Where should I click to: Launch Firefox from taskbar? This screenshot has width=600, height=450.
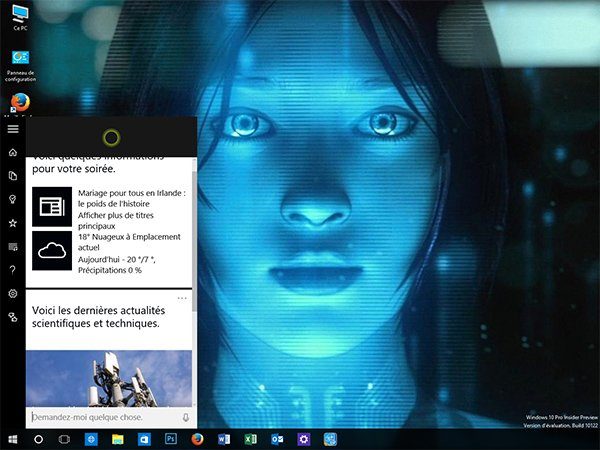(x=197, y=439)
